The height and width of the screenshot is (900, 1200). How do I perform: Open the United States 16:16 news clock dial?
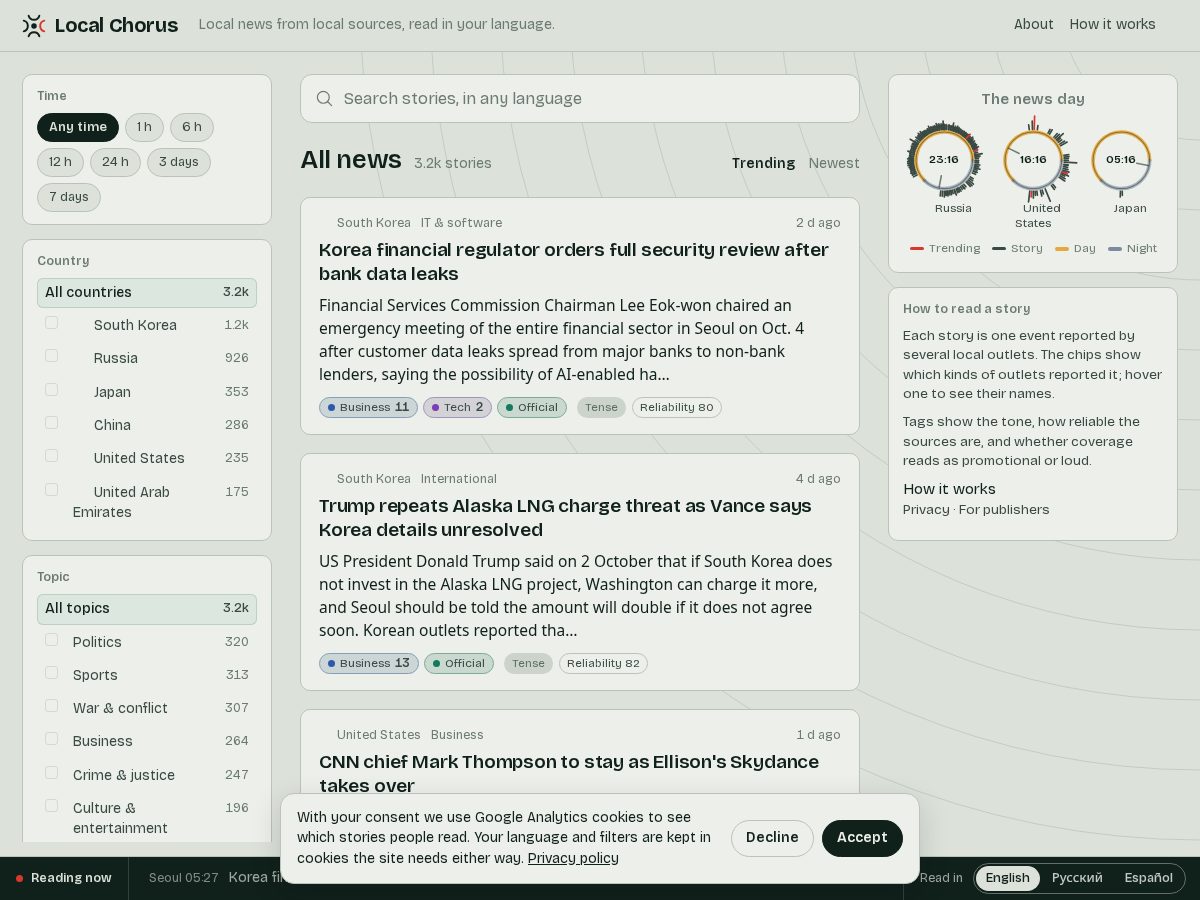tap(1033, 160)
